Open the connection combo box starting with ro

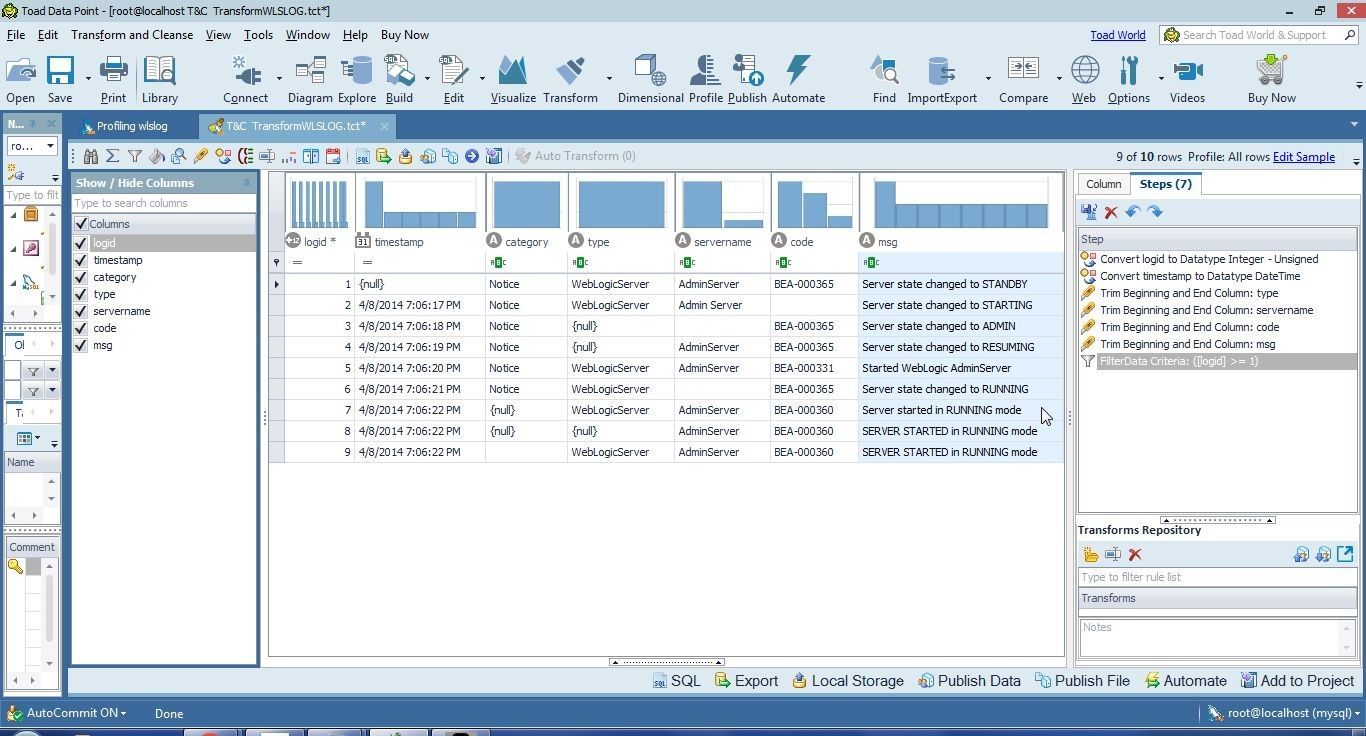coord(32,146)
